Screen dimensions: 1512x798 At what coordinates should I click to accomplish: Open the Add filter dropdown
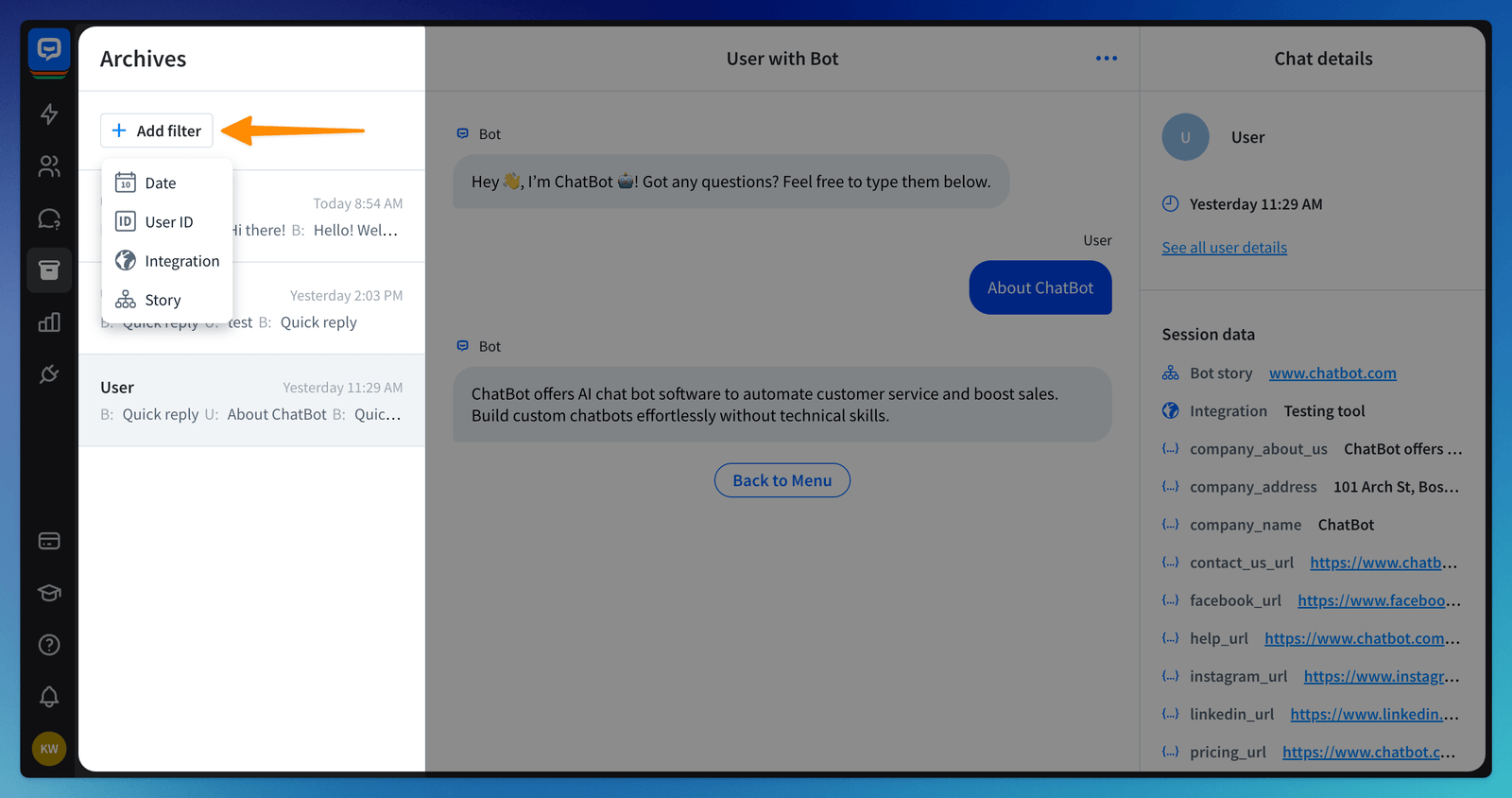pyautogui.click(x=157, y=130)
